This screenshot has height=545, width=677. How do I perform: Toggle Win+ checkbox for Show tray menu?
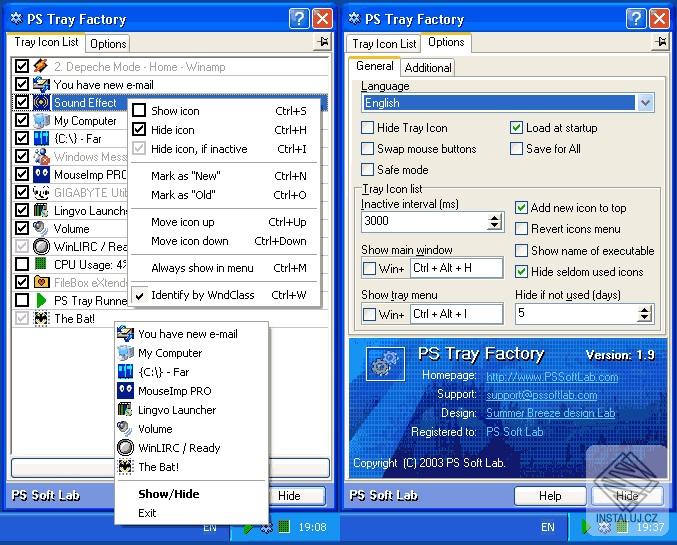370,314
